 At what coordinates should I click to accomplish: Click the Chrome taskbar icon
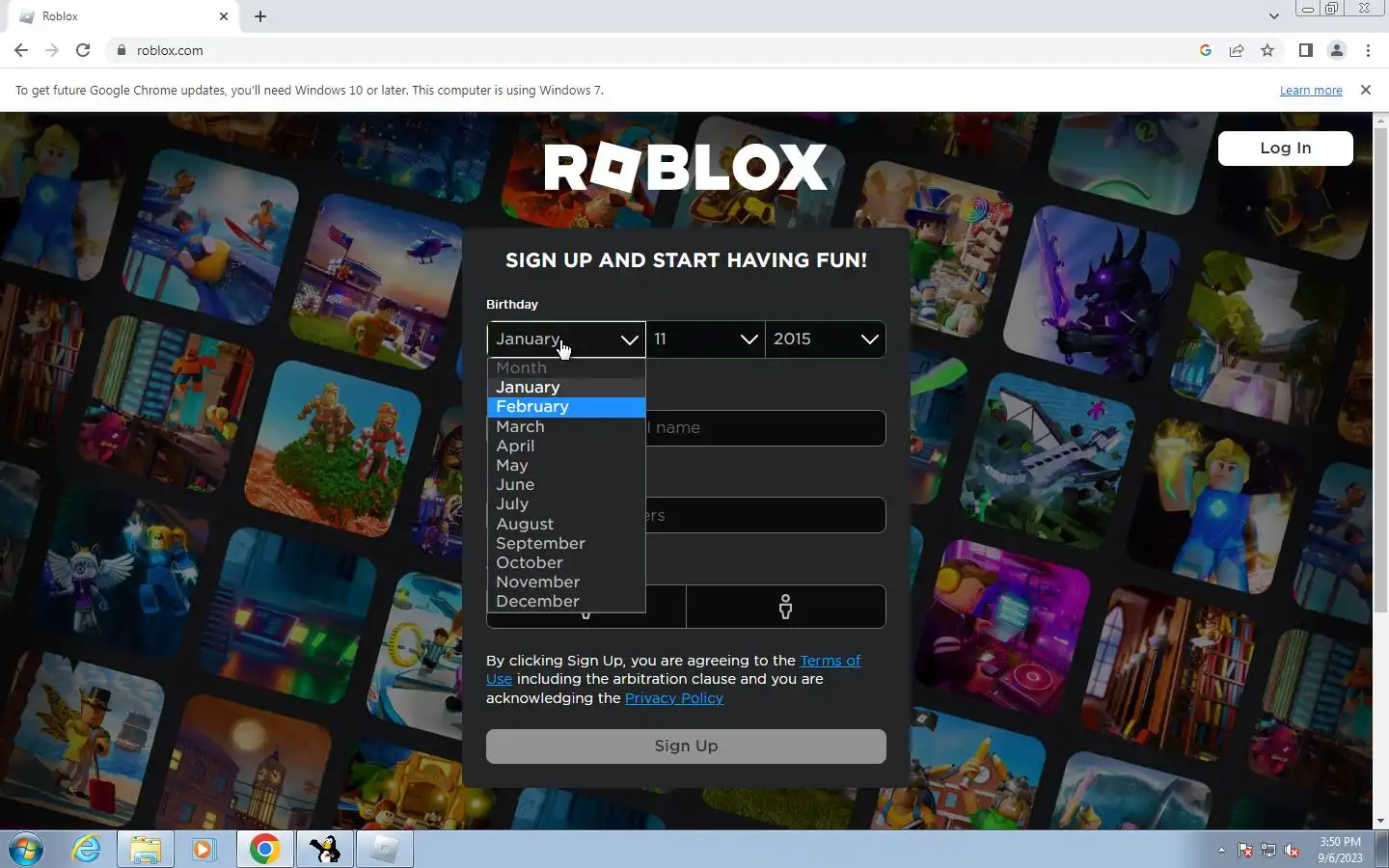click(x=264, y=850)
